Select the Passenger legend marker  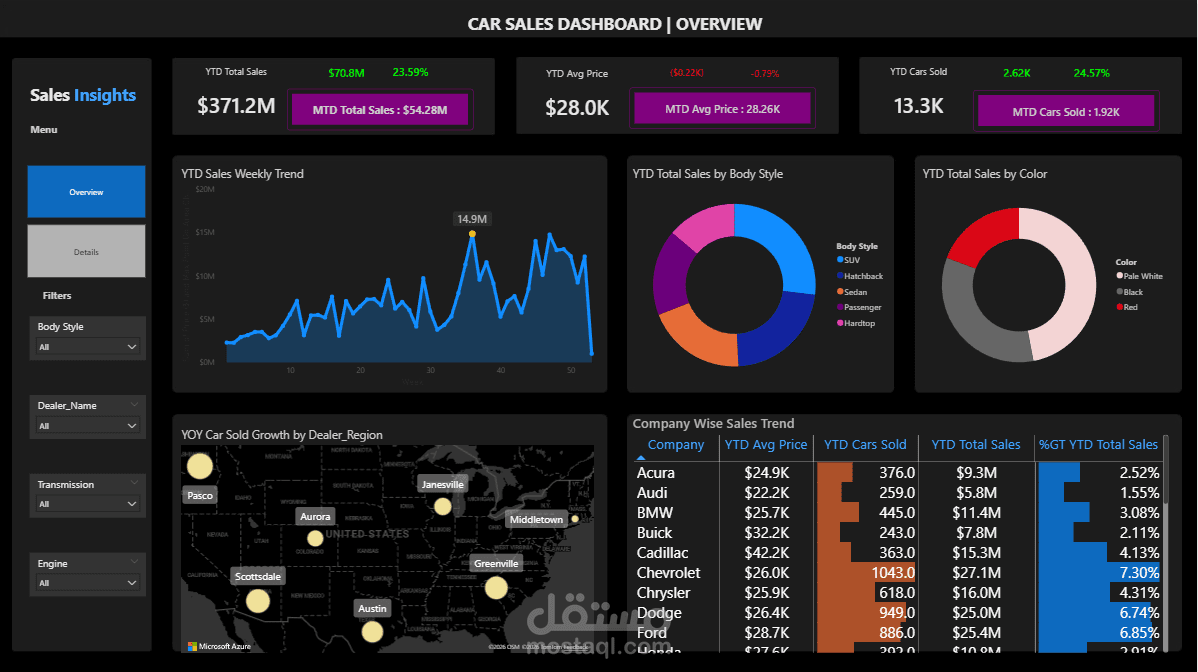(840, 307)
